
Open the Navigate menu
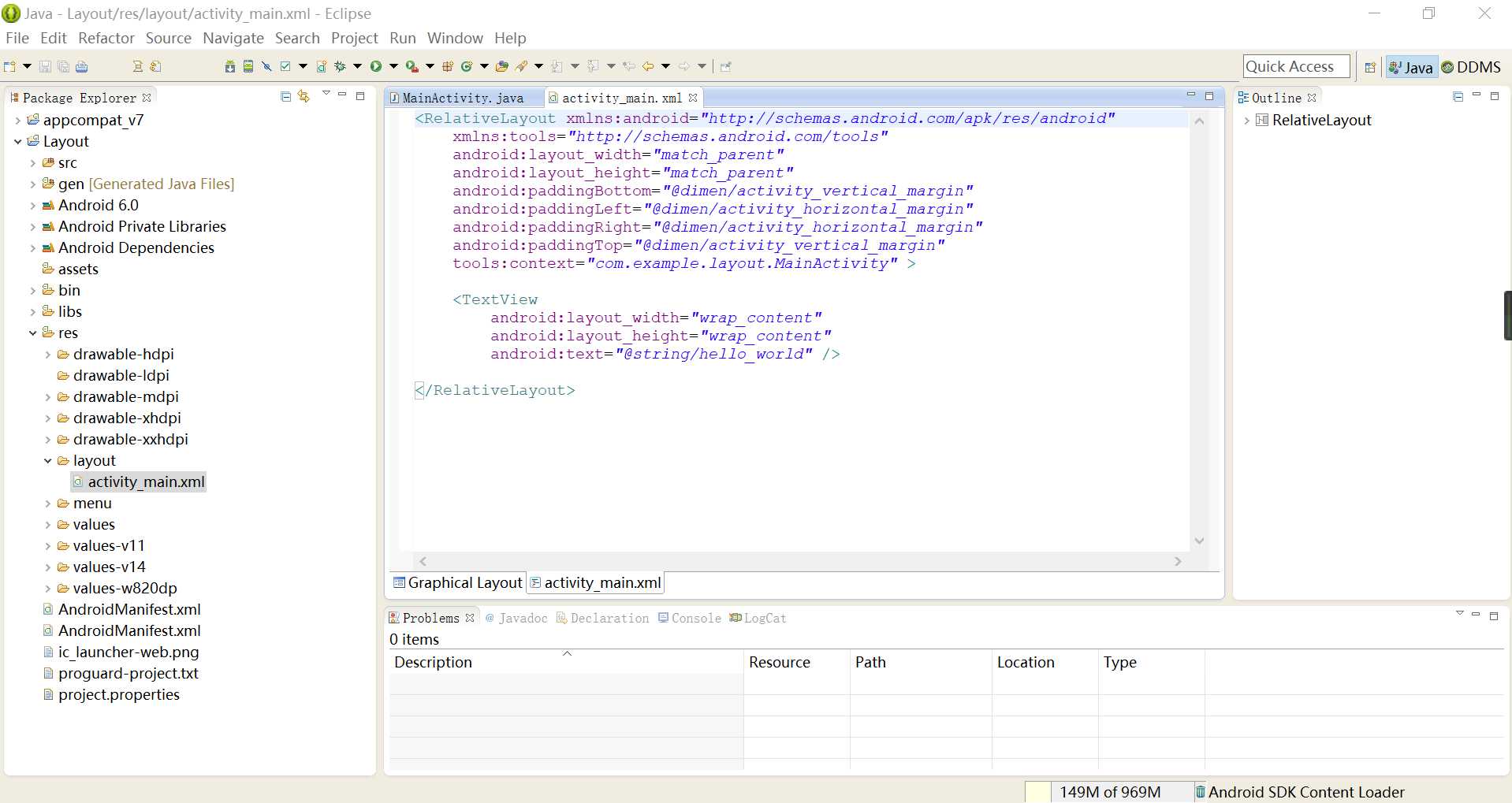tap(233, 38)
